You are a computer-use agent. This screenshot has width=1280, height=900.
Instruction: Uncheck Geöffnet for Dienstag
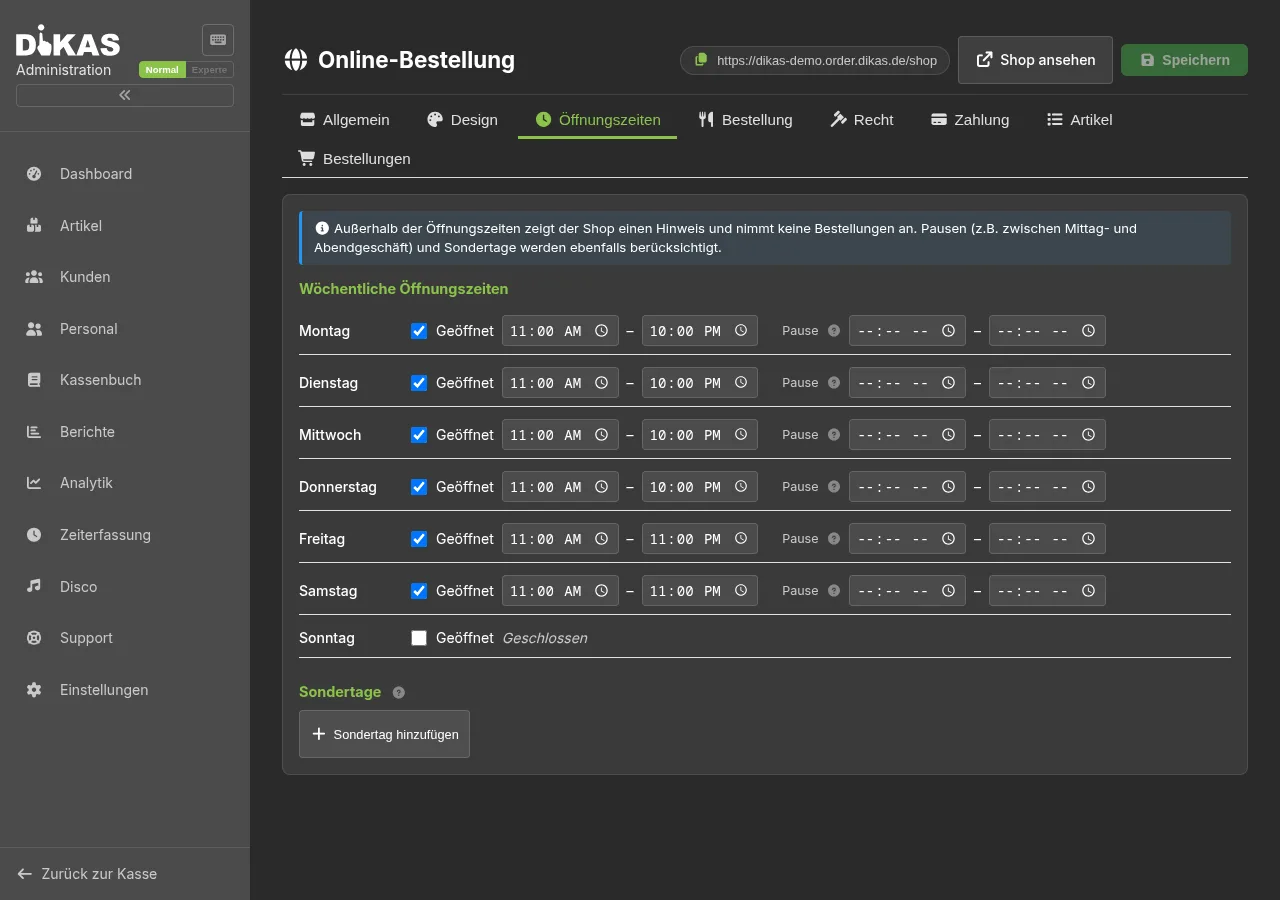419,383
